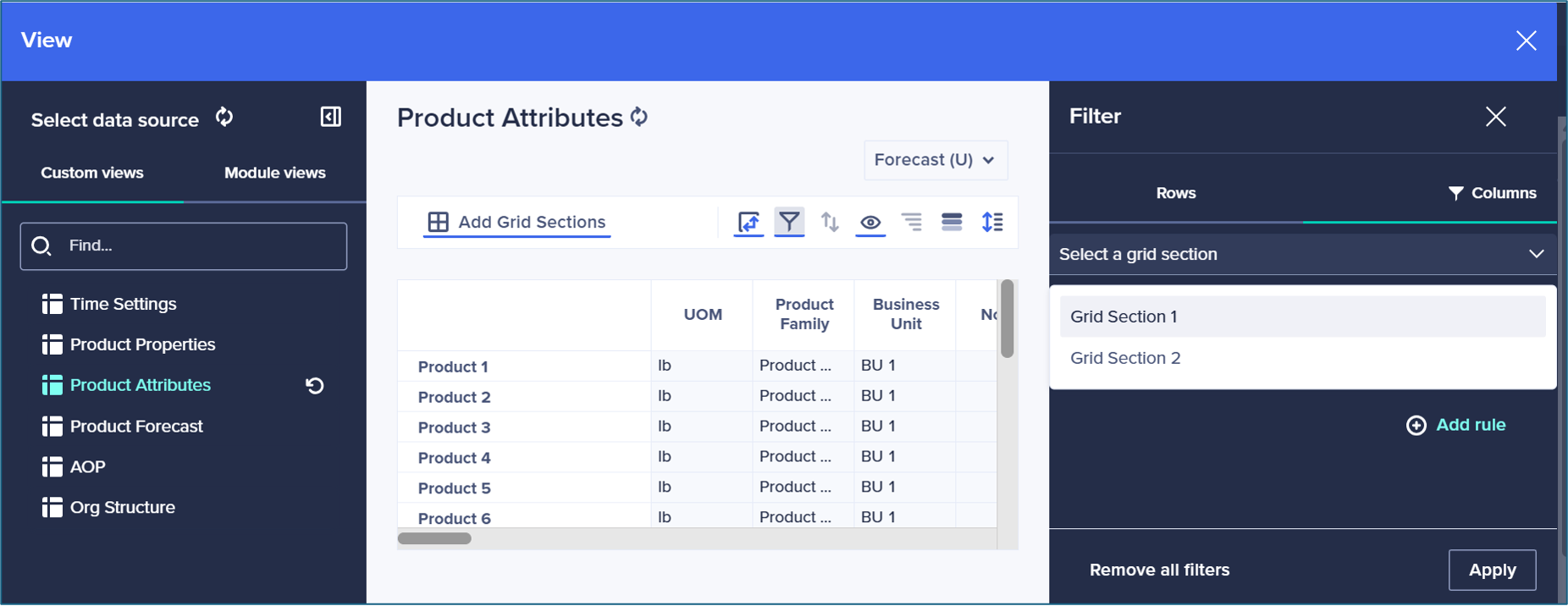Click Add Grid Sections label
The width and height of the screenshot is (1568, 606).
coord(532,222)
